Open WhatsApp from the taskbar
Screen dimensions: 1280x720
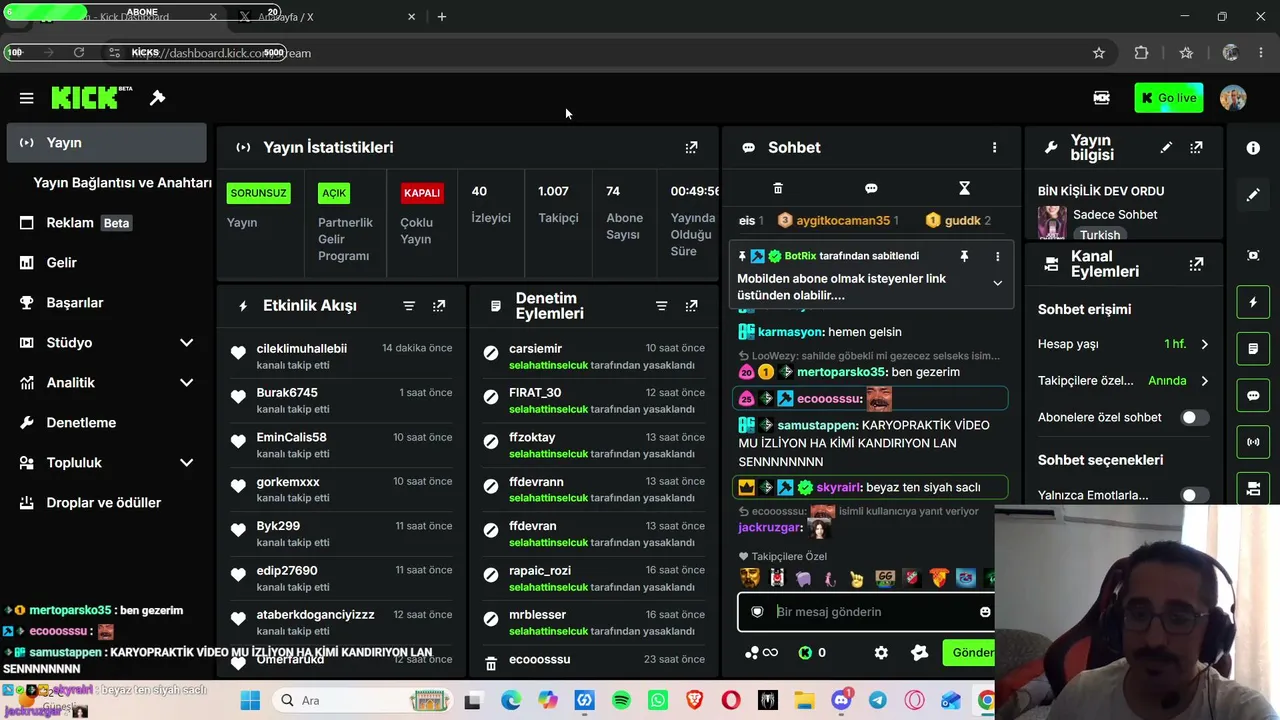[657, 700]
